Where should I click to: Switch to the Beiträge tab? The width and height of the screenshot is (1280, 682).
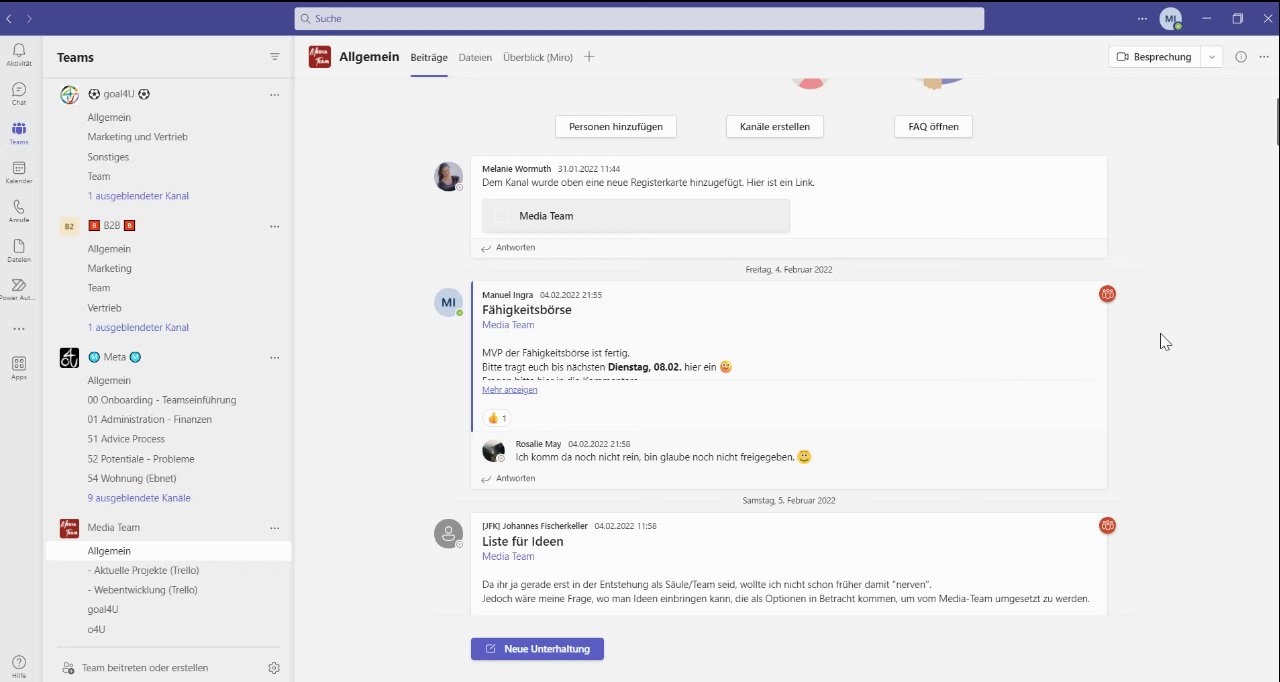(x=429, y=58)
